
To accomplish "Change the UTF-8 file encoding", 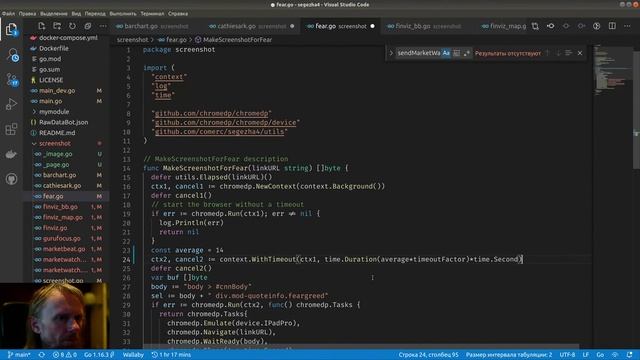I will pos(567,355).
